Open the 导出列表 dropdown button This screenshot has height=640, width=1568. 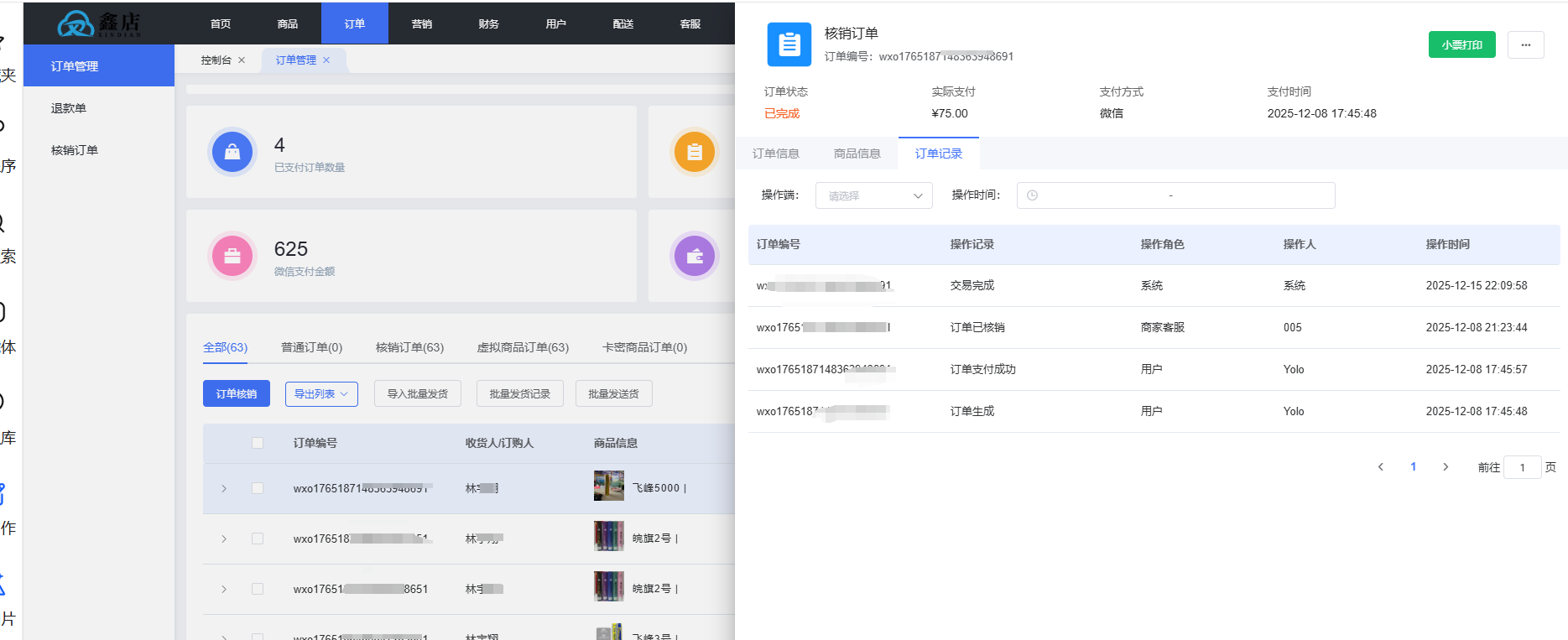tap(321, 394)
